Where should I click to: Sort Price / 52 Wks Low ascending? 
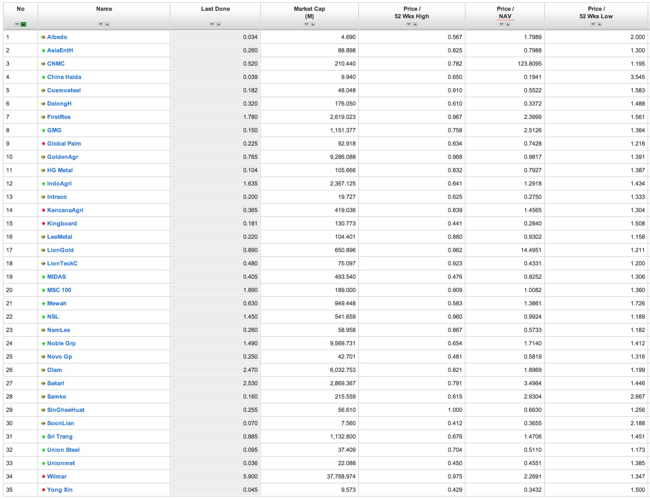tap(599, 24)
